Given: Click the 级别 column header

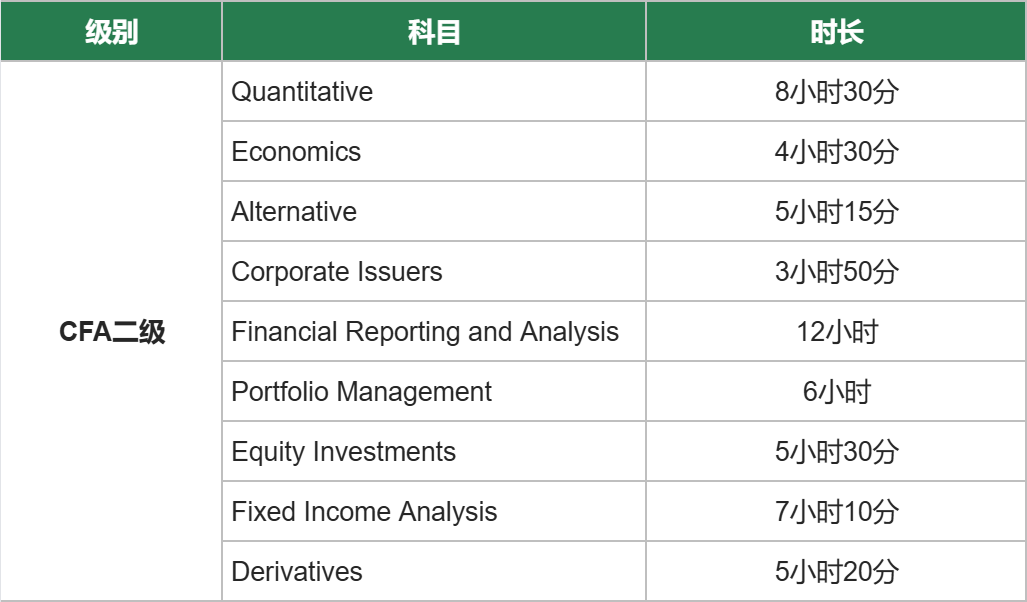Looking at the screenshot, I should 111,32.
